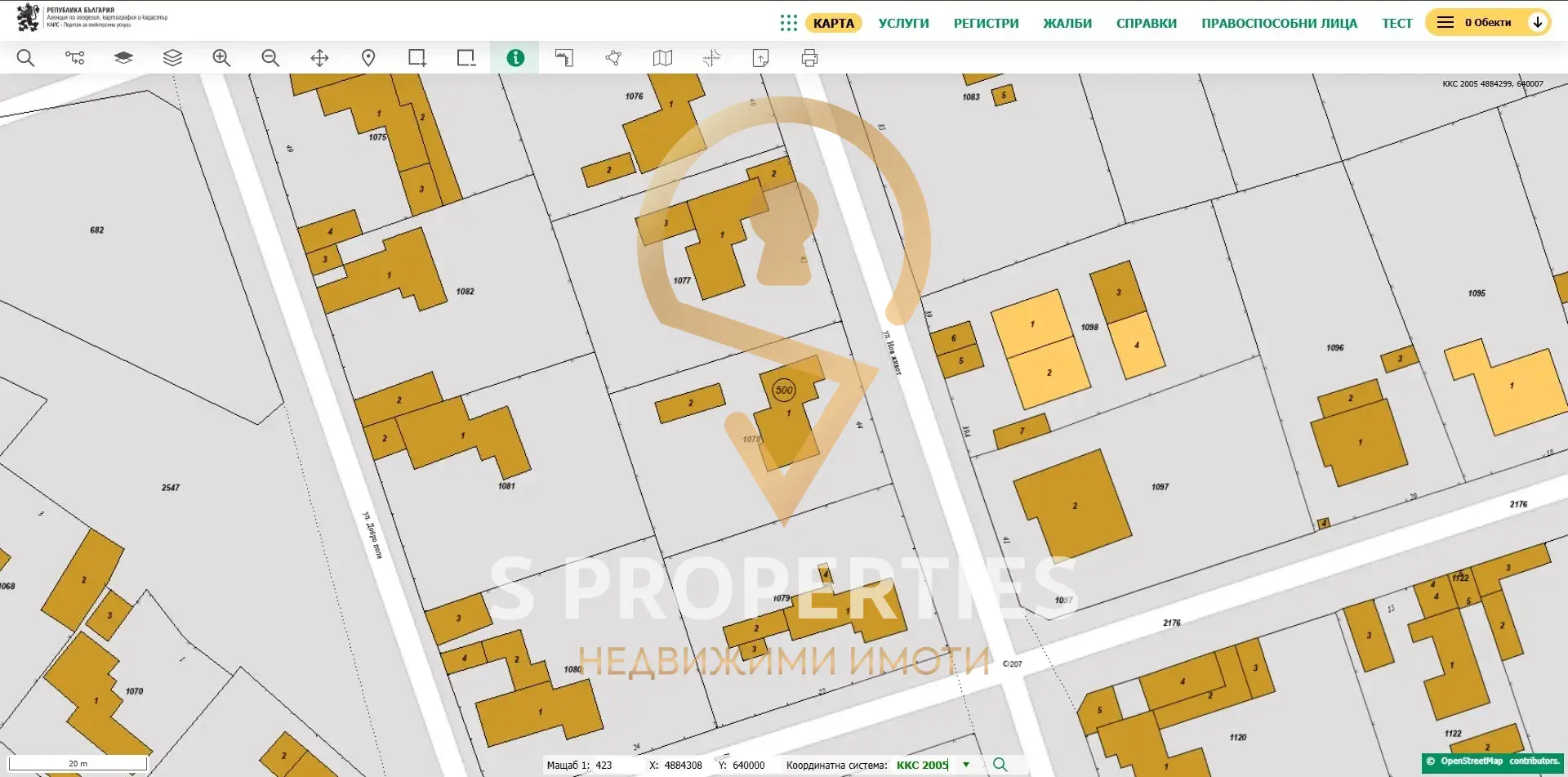Viewport: 1568px width, 777px height.
Task: Select the polygon drawing tool
Action: tap(613, 58)
